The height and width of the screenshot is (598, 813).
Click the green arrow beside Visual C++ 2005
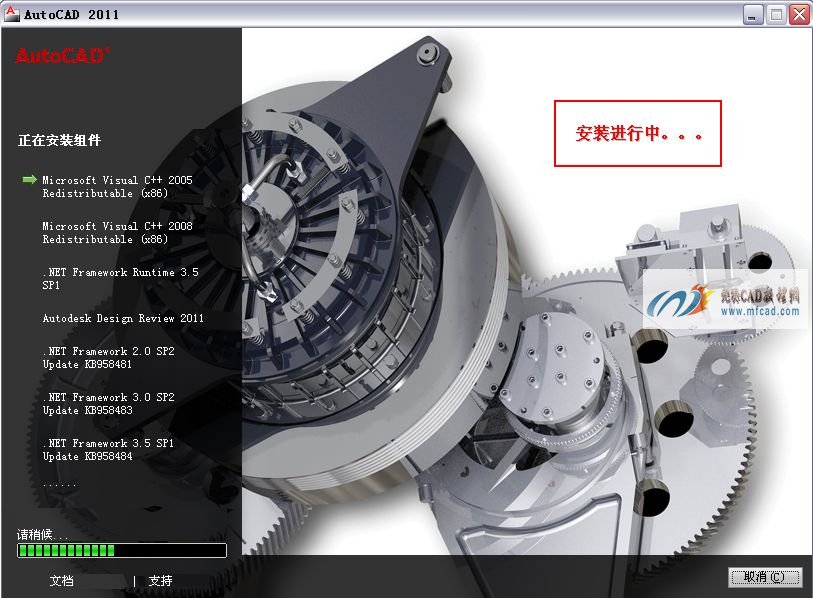pos(30,179)
